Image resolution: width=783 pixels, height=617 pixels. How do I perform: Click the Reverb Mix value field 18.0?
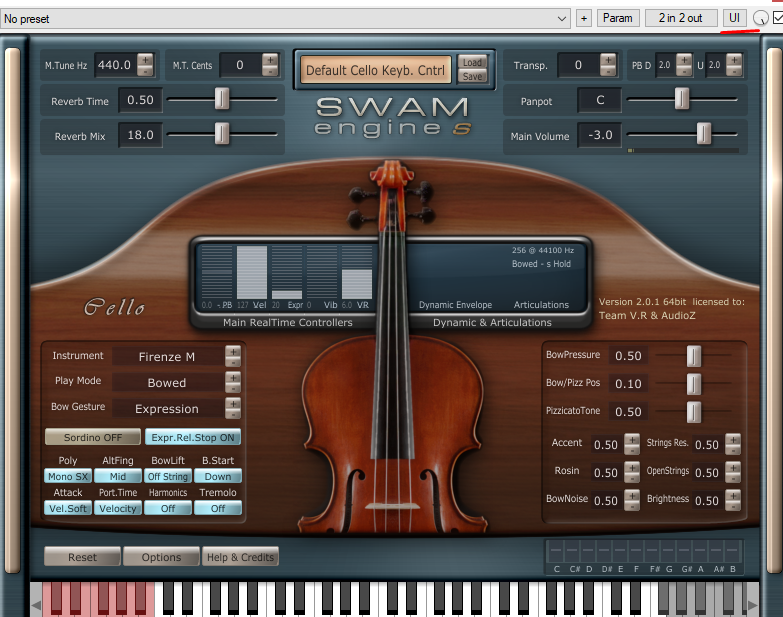click(x=140, y=135)
